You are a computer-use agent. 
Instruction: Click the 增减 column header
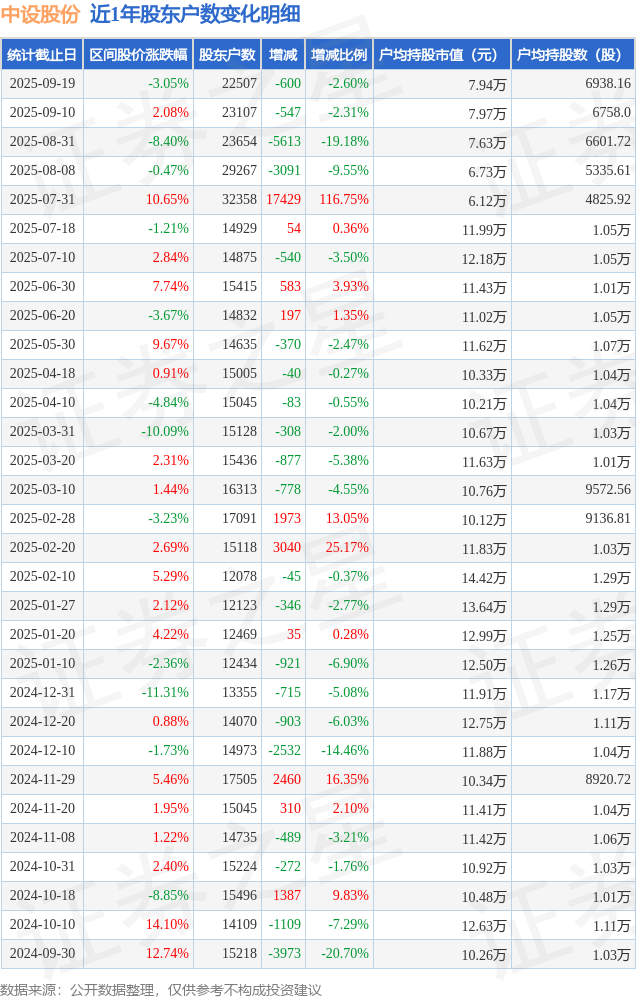[284, 55]
